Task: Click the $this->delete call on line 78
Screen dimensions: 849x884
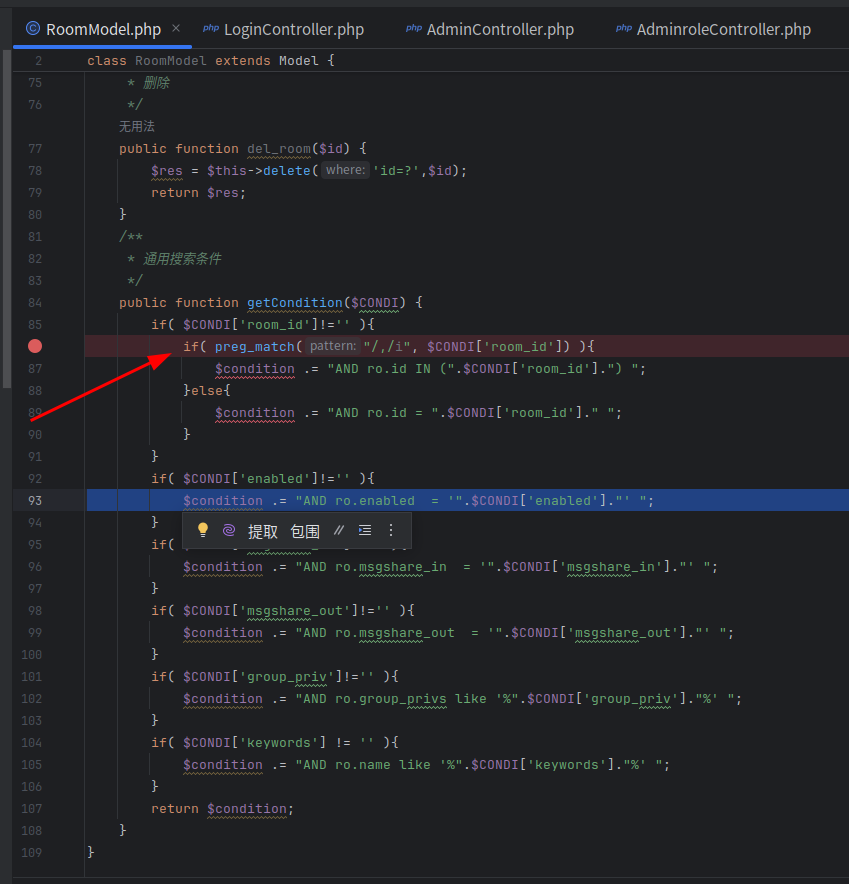Action: tap(337, 171)
